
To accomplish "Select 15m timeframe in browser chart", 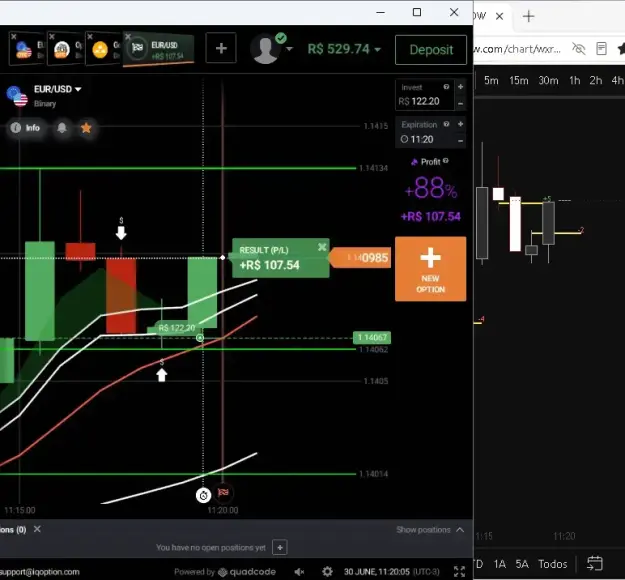I will [x=519, y=81].
